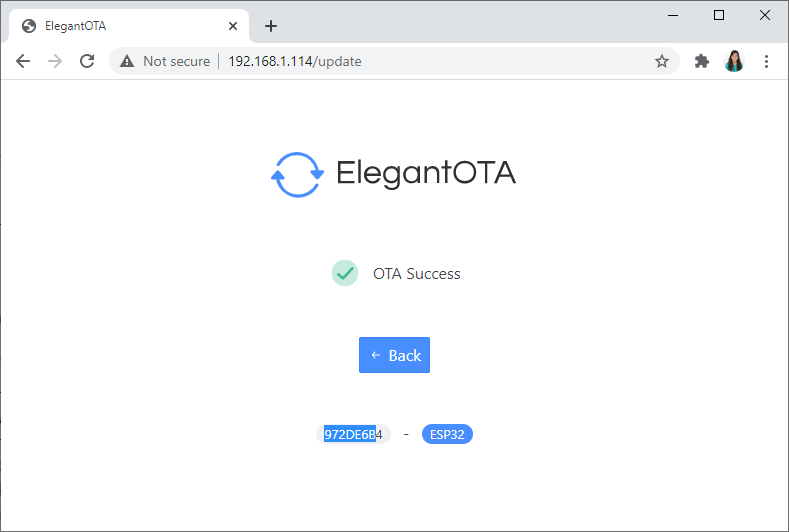Click the 972DE6B4 device ID badge

pyautogui.click(x=353, y=434)
